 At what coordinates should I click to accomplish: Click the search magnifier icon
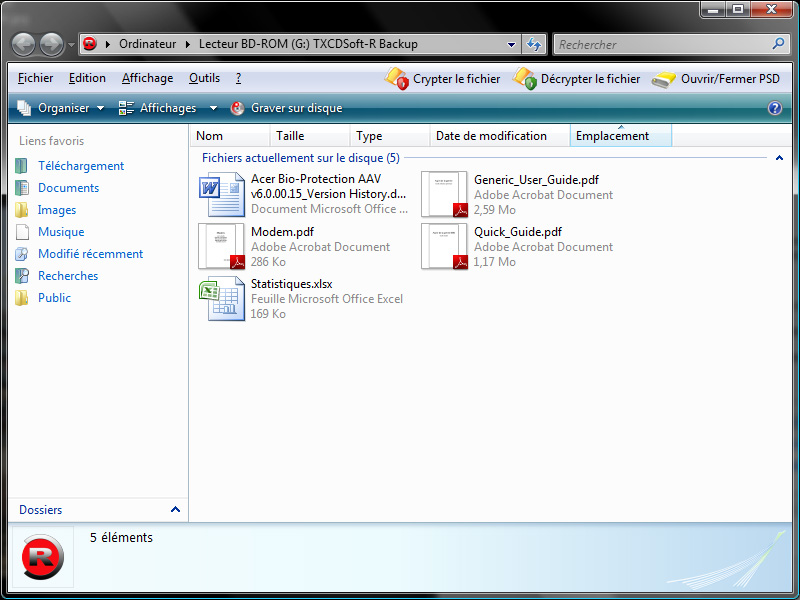[778, 44]
